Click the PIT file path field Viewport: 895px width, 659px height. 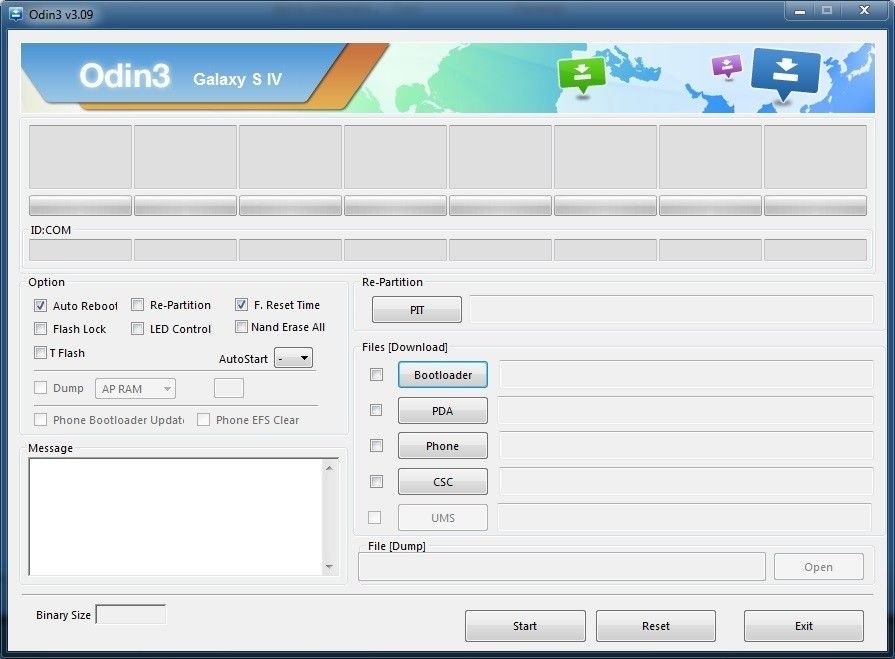coord(672,309)
